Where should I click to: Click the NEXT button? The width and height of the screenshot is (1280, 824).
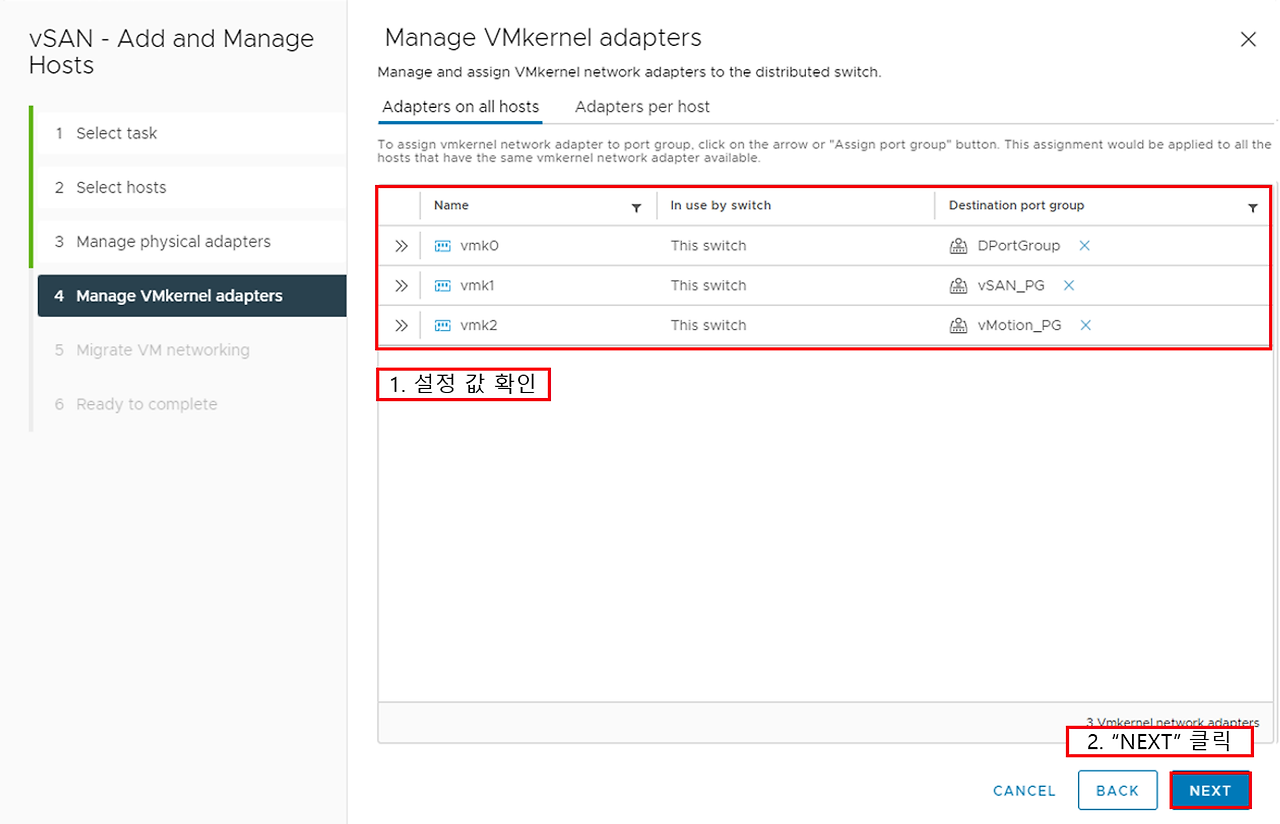1210,790
